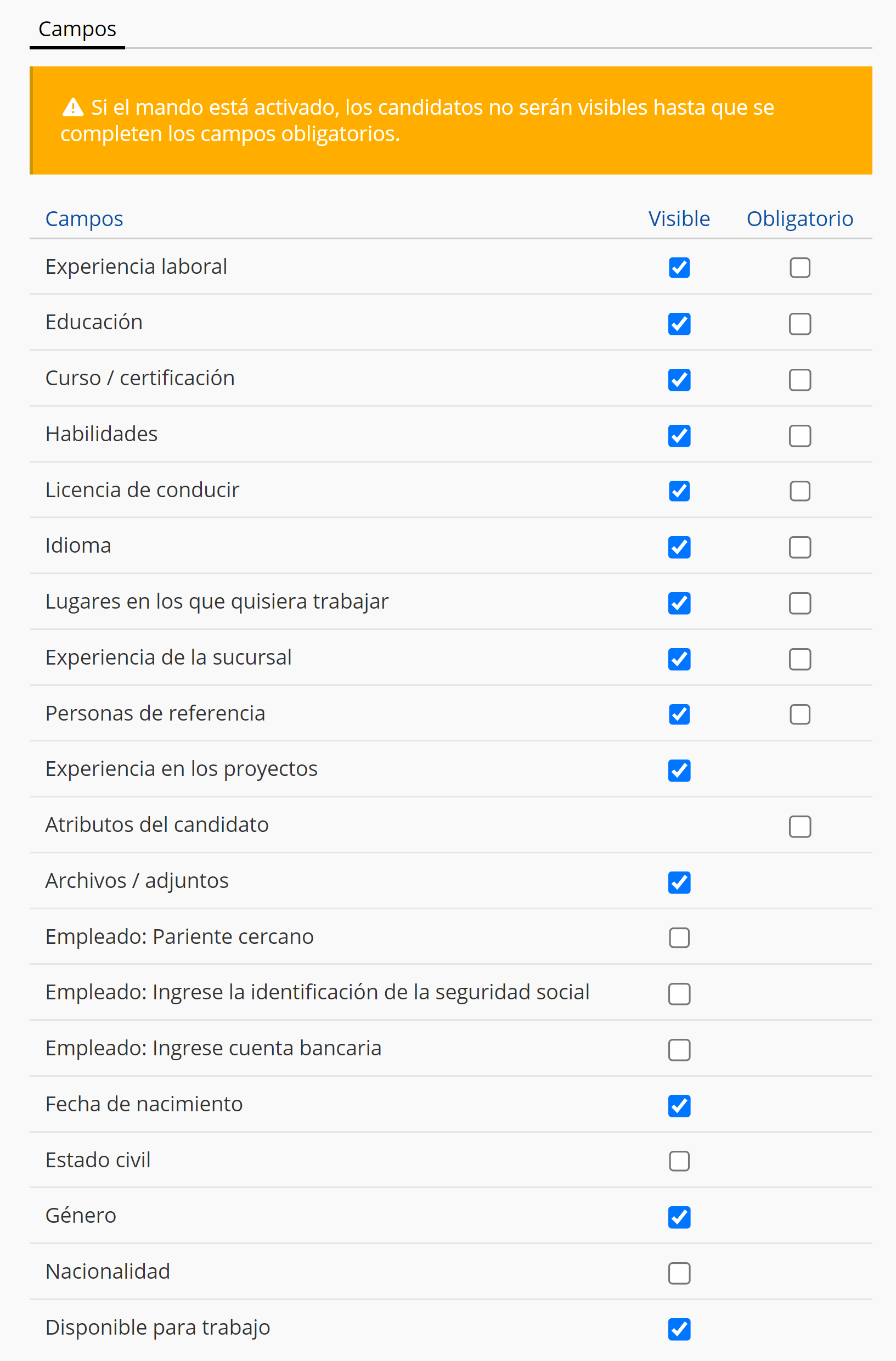Toggle Visible for Lugares en los que quisiera trabajar
Image resolution: width=896 pixels, height=1361 pixels.
tap(679, 603)
